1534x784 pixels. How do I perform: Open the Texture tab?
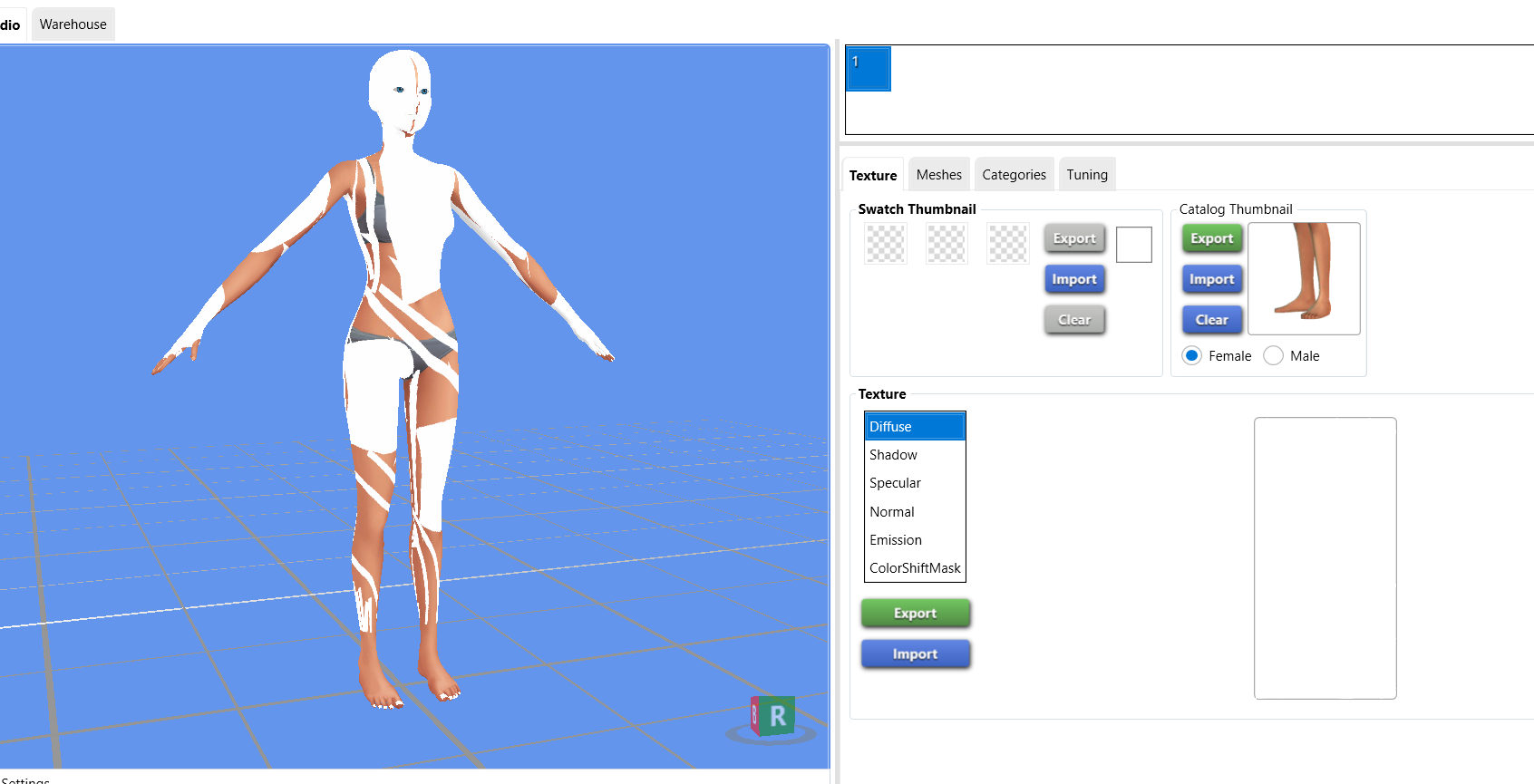click(873, 175)
